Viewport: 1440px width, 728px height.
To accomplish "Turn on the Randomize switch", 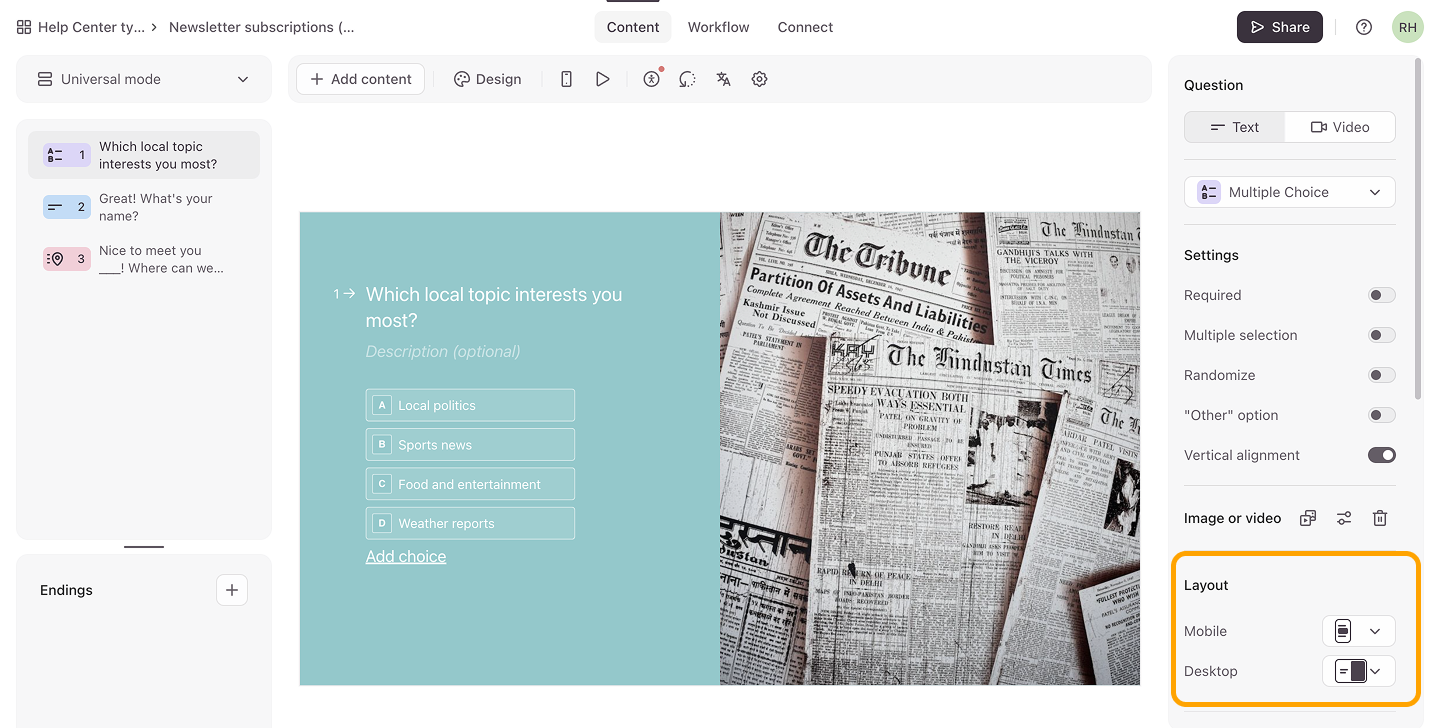I will 1382,375.
